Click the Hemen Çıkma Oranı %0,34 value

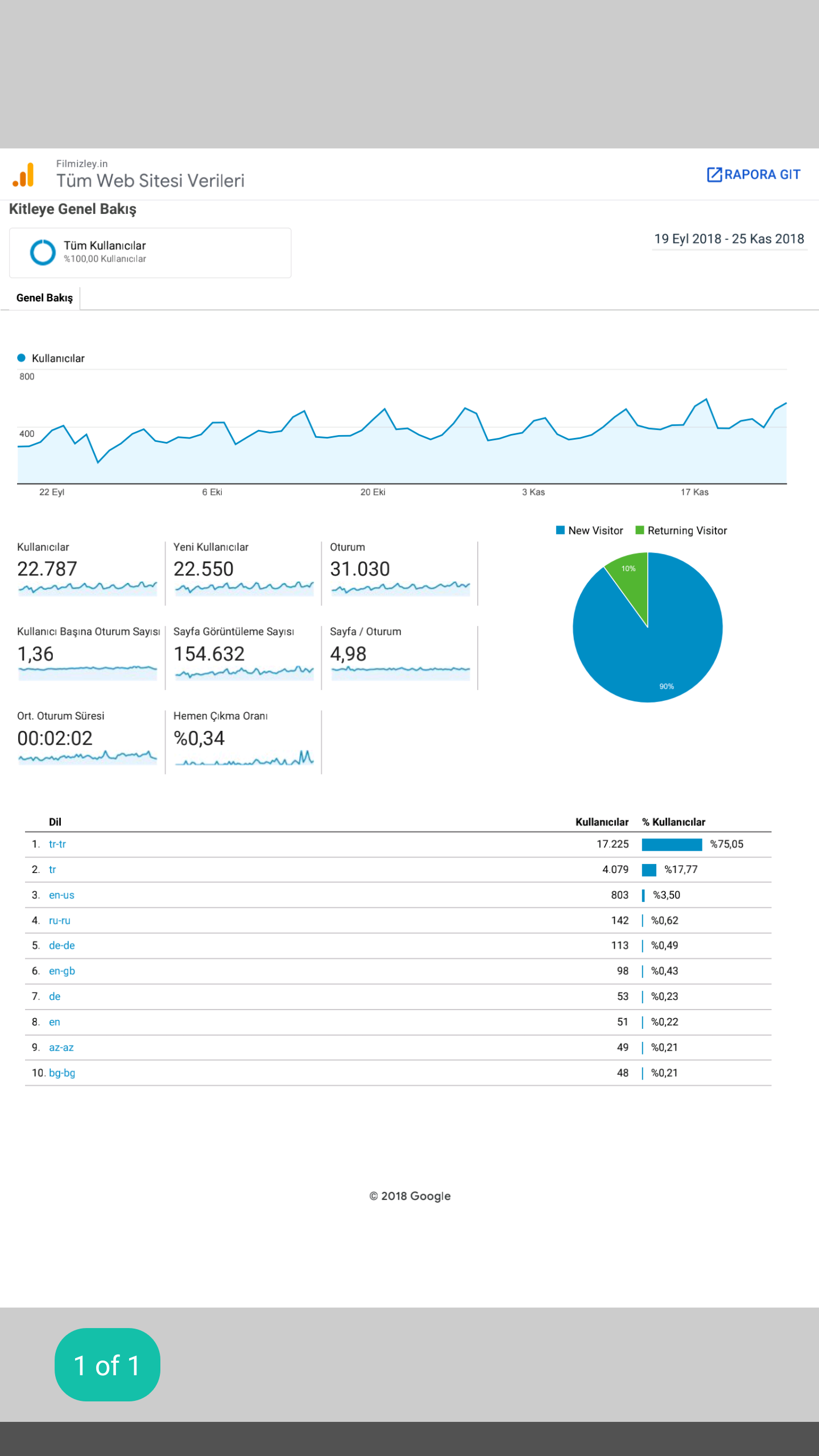[x=199, y=738]
